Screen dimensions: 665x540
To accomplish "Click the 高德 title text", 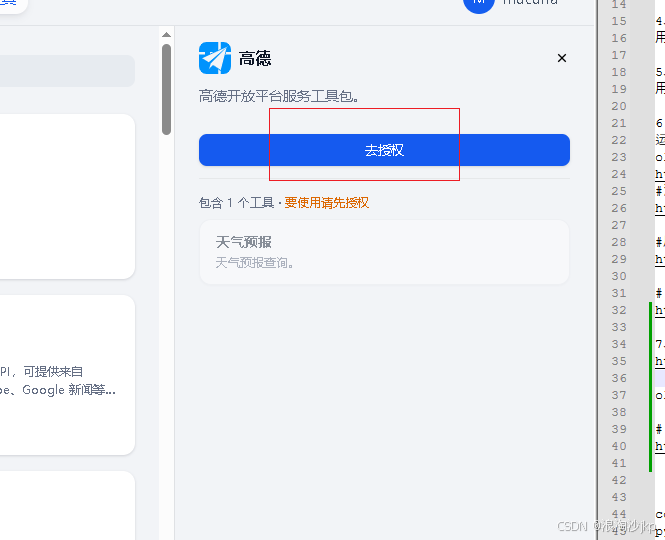I will pyautogui.click(x=255, y=59).
